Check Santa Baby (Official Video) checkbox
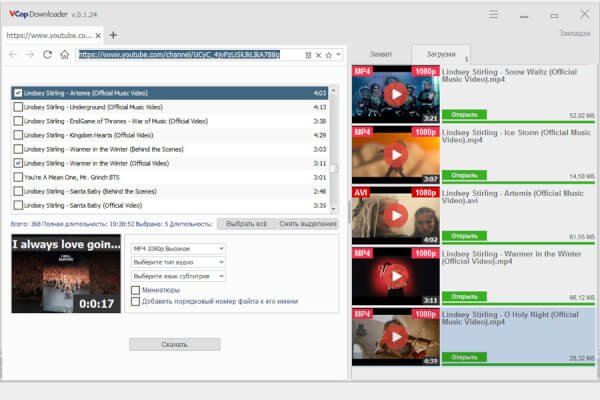This screenshot has height=400, width=600. (18, 205)
